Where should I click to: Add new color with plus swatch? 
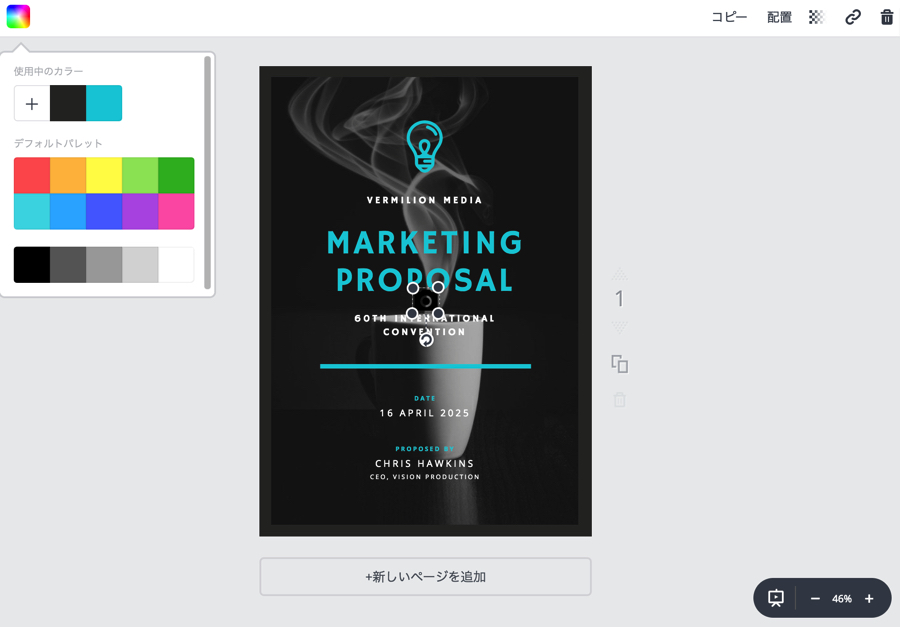click(x=32, y=103)
